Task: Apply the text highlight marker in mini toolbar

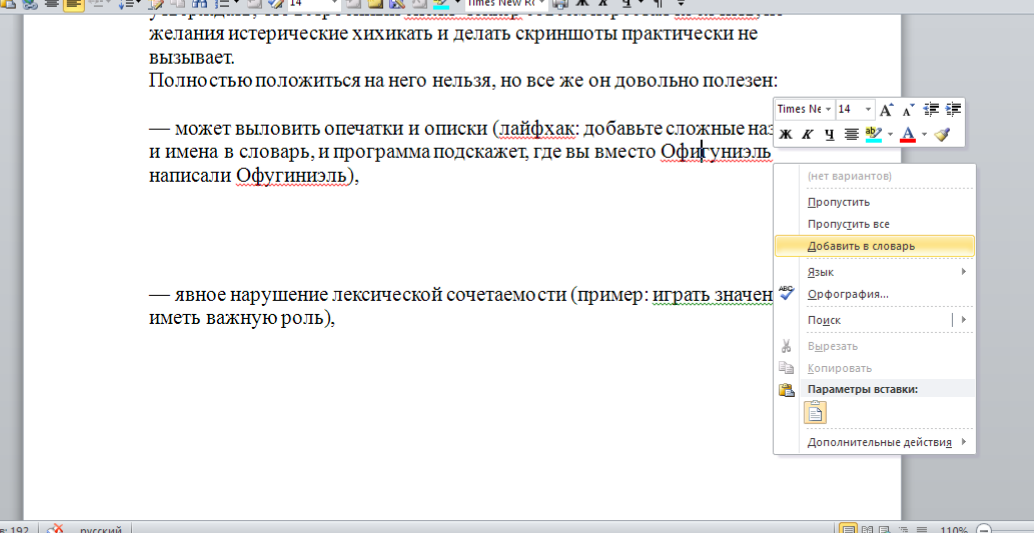Action: (x=872, y=134)
